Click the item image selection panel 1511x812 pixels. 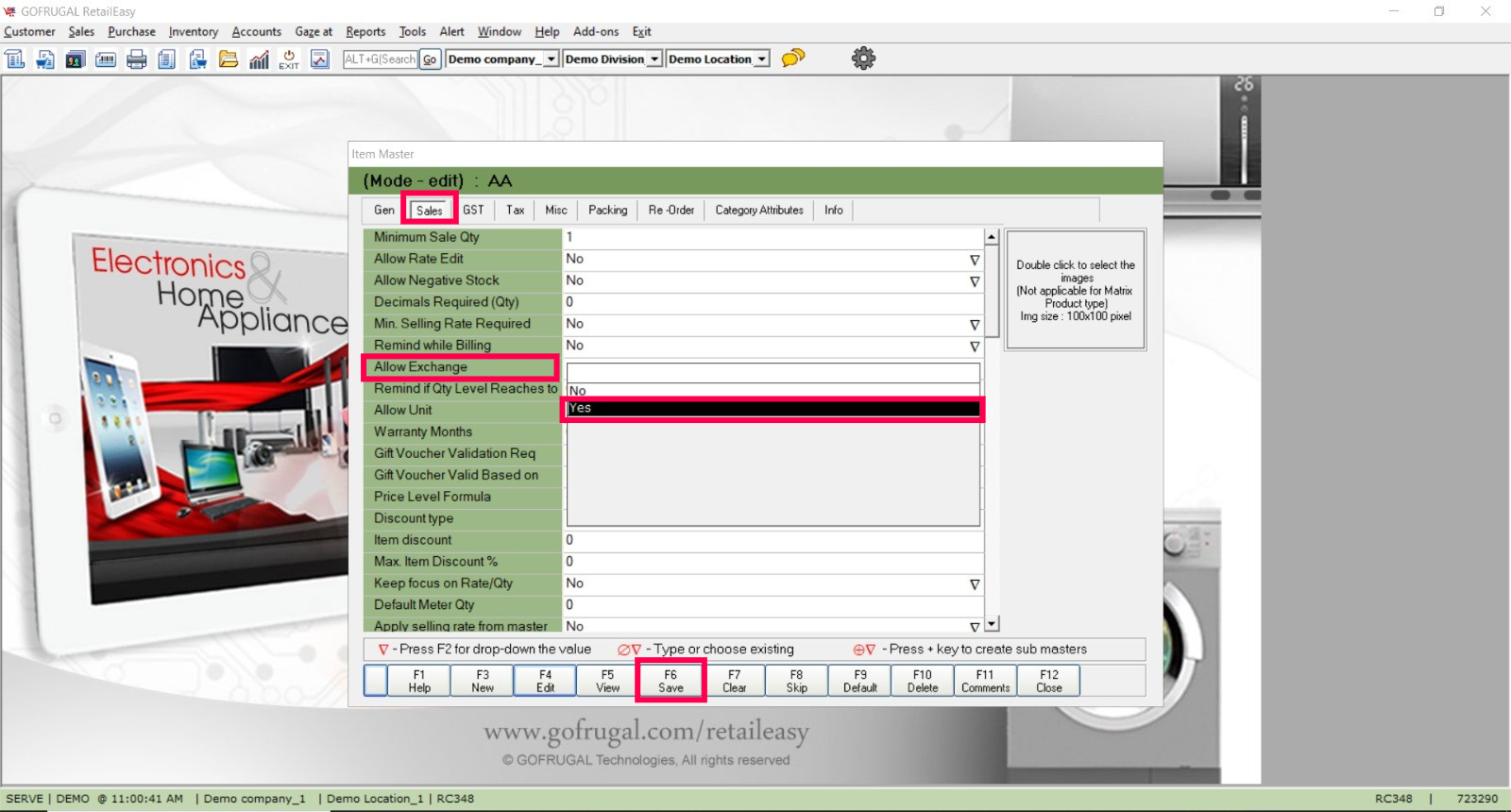coord(1076,290)
